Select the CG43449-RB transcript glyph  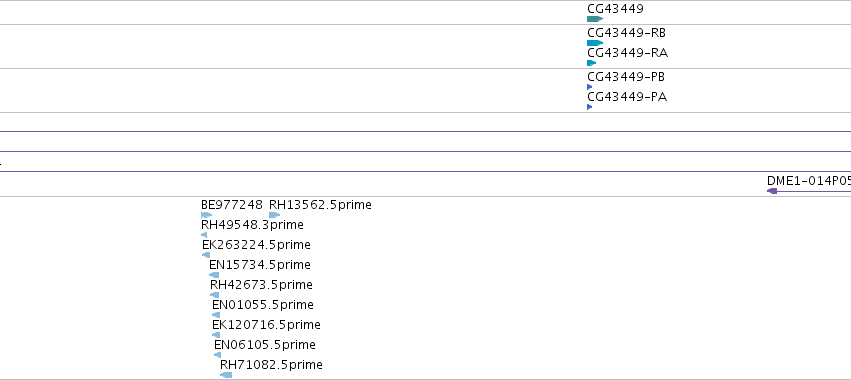pos(595,43)
